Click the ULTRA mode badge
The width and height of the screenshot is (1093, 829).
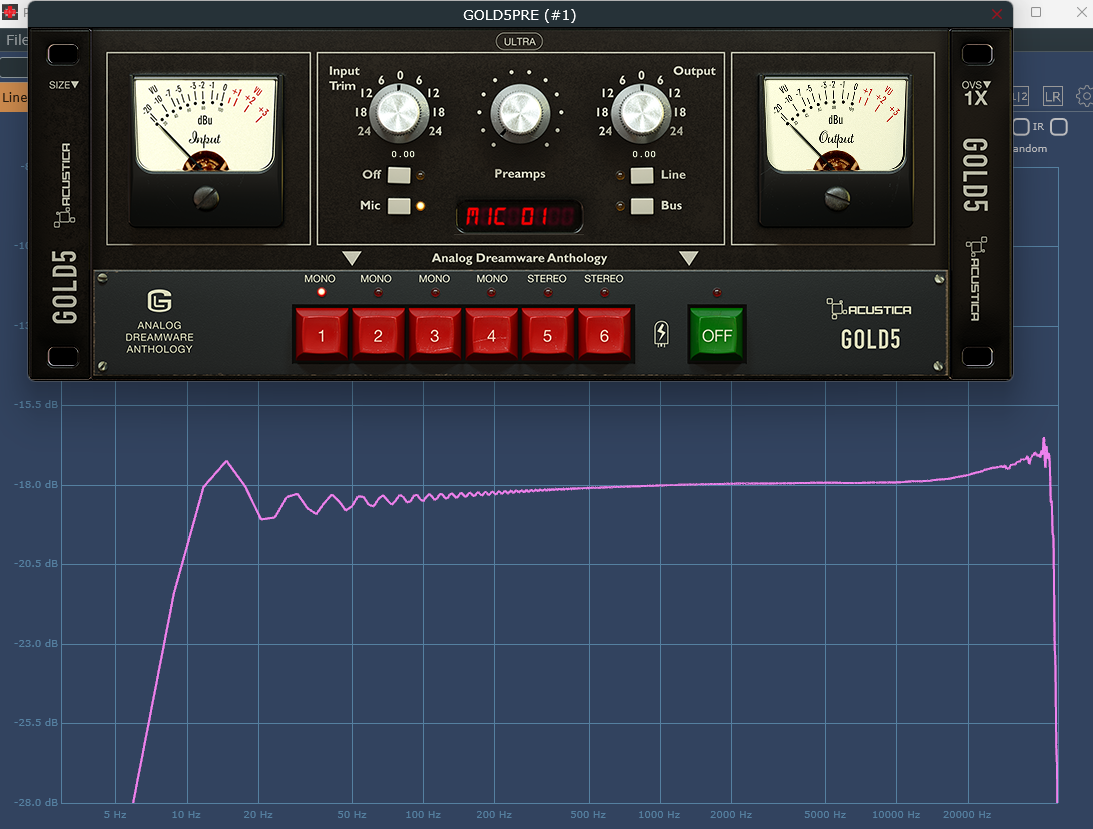point(519,42)
